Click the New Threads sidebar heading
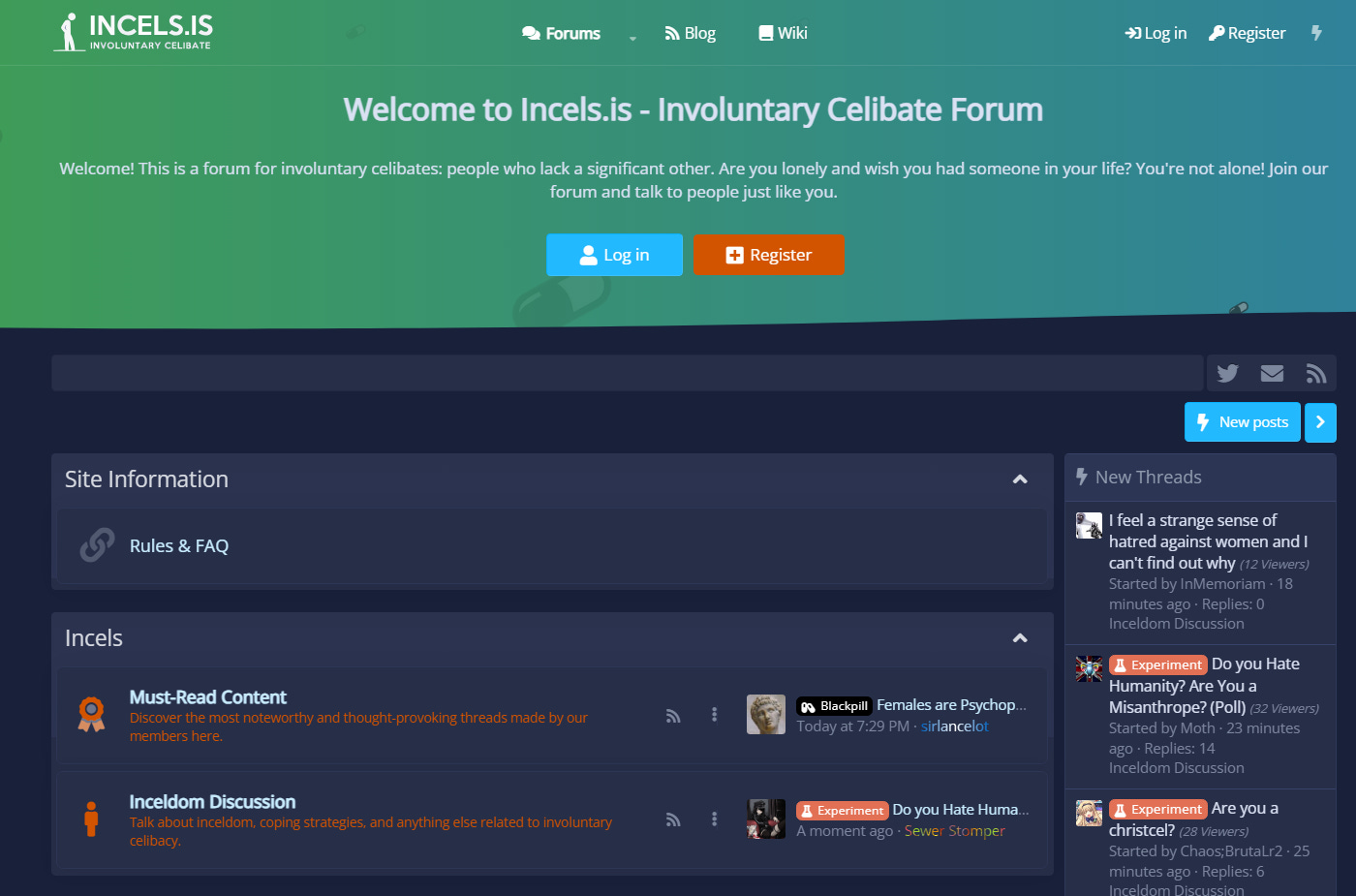 (x=1149, y=477)
